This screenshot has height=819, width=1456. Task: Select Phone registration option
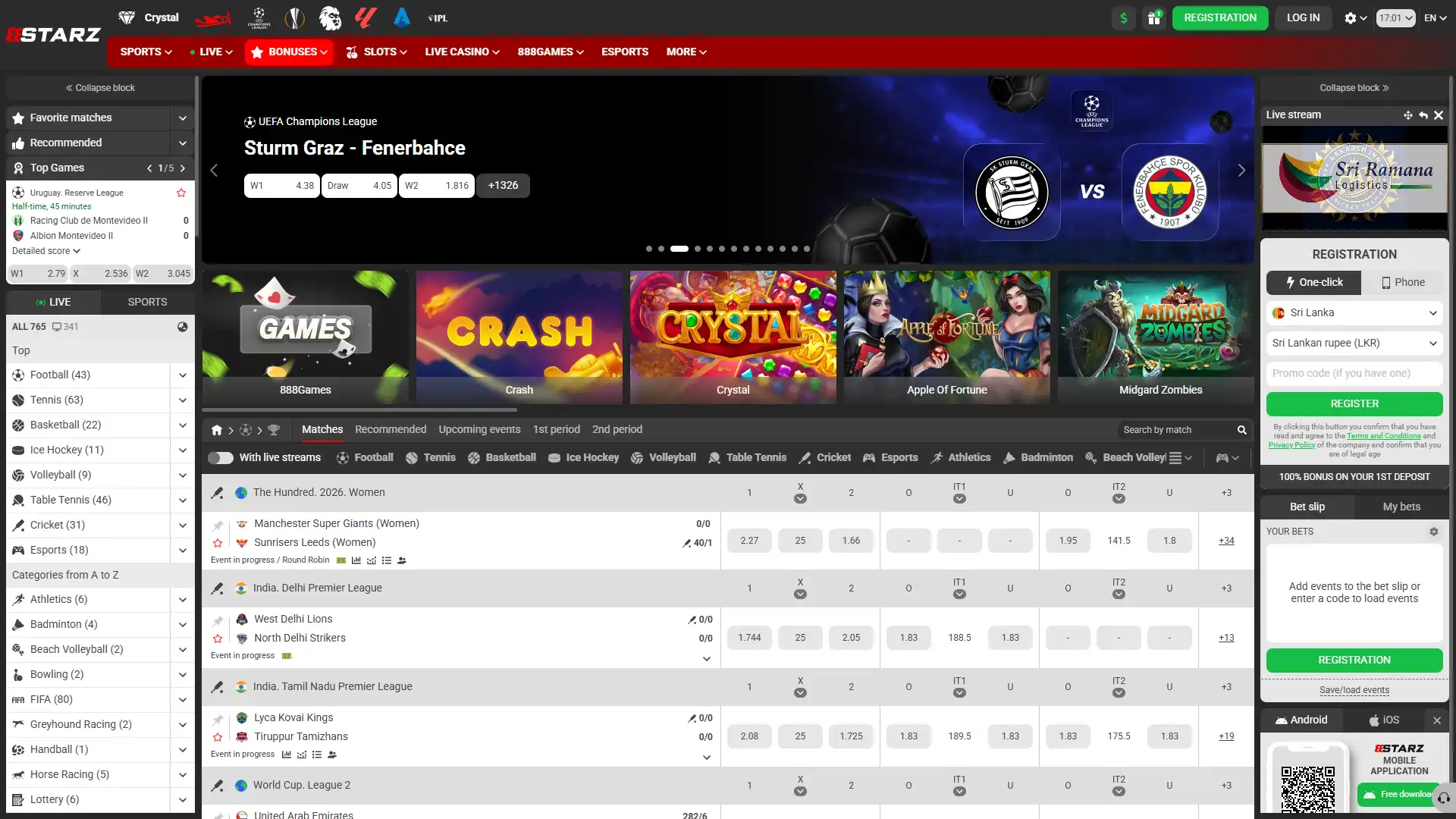click(1402, 283)
